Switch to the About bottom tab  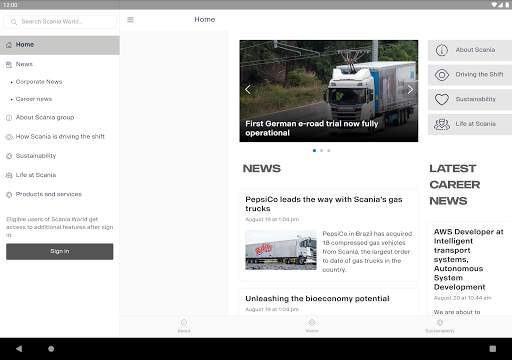(184, 326)
